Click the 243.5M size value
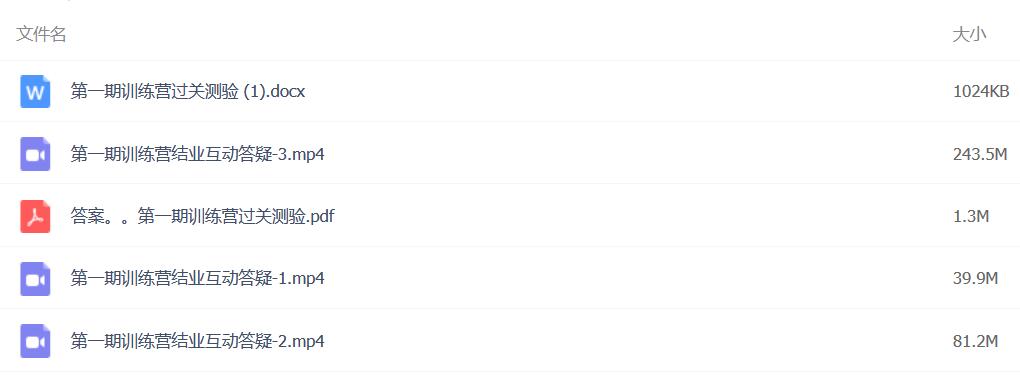Viewport: 1020px width, 377px height. click(x=980, y=154)
